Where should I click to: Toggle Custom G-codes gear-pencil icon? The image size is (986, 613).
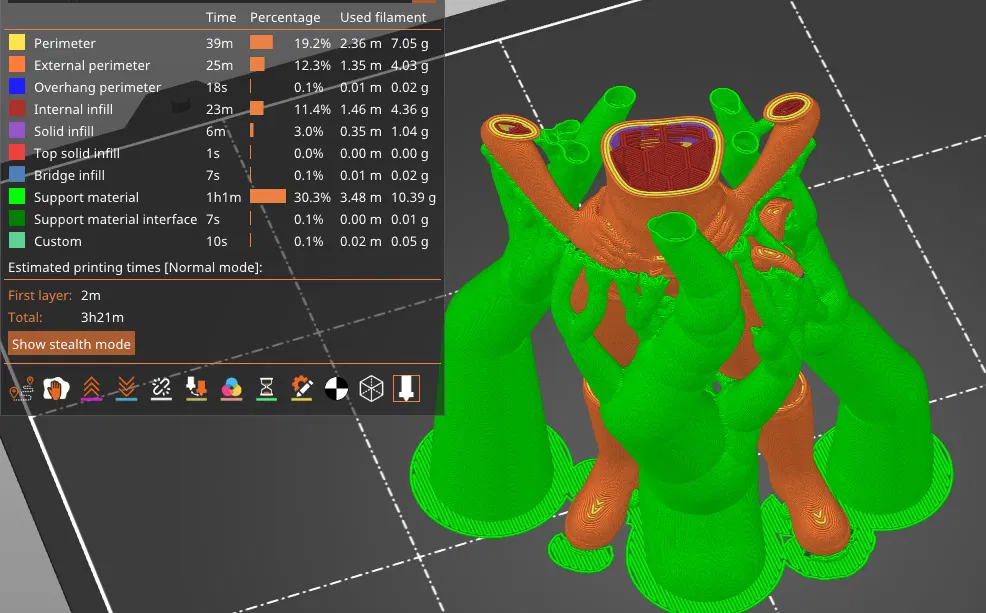click(302, 389)
